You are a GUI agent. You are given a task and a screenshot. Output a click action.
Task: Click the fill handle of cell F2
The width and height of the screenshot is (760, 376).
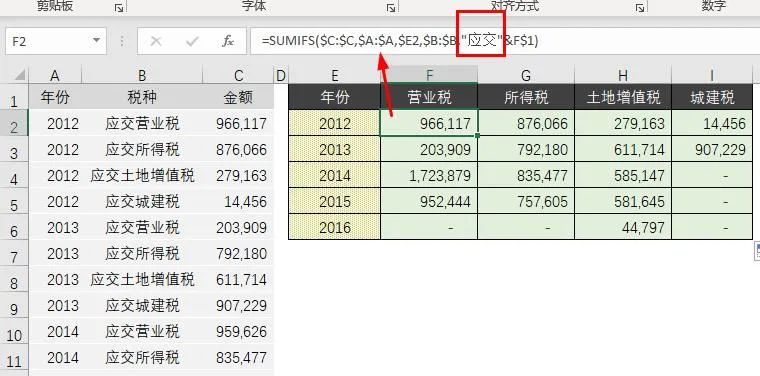[478, 136]
